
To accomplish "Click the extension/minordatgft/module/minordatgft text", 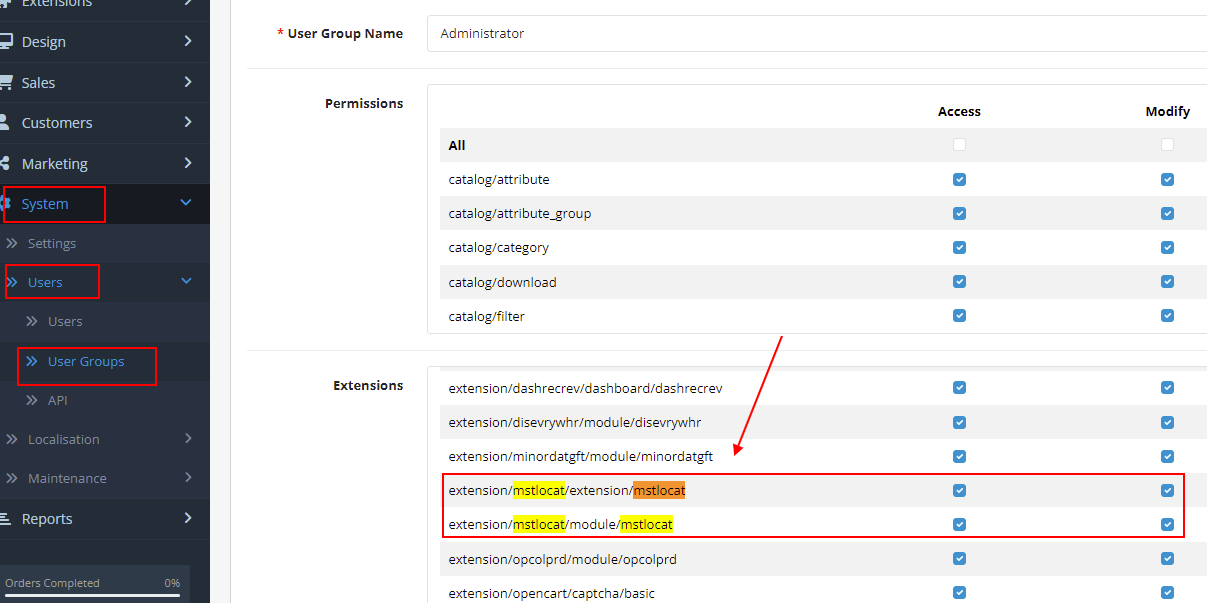I will tap(581, 456).
